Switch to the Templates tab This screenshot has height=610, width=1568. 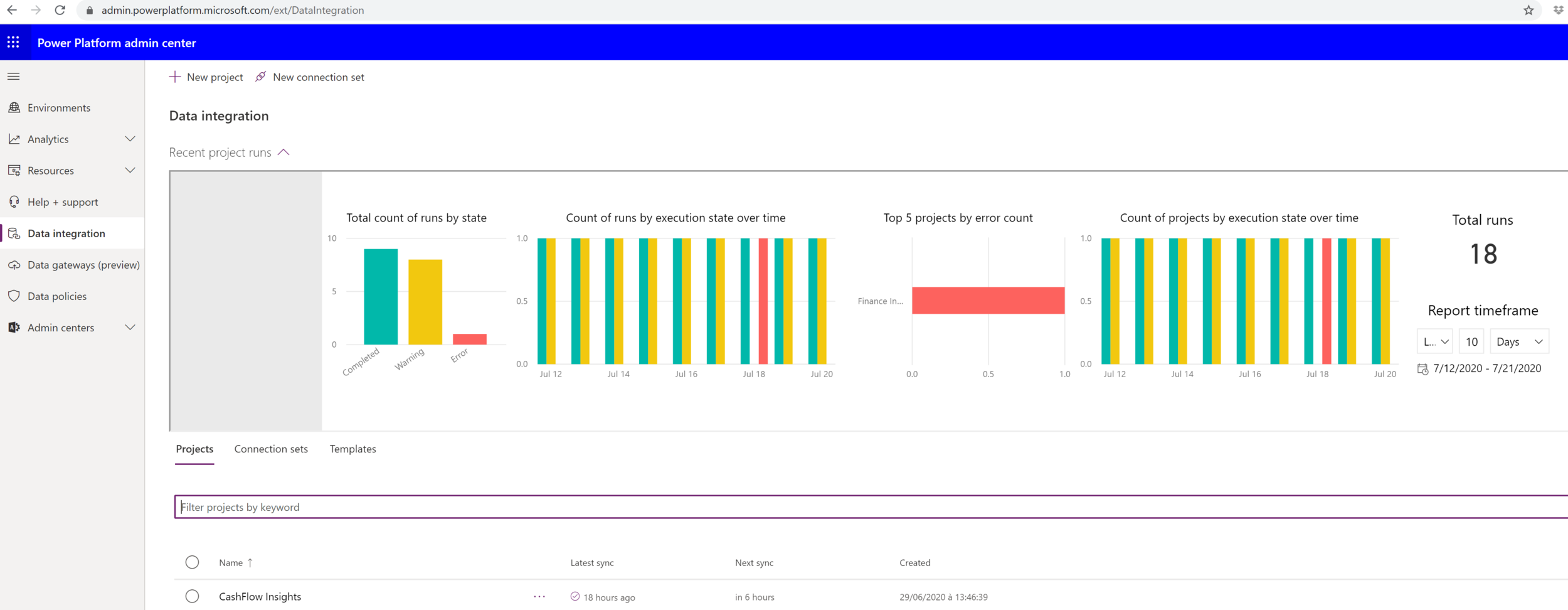(x=352, y=449)
